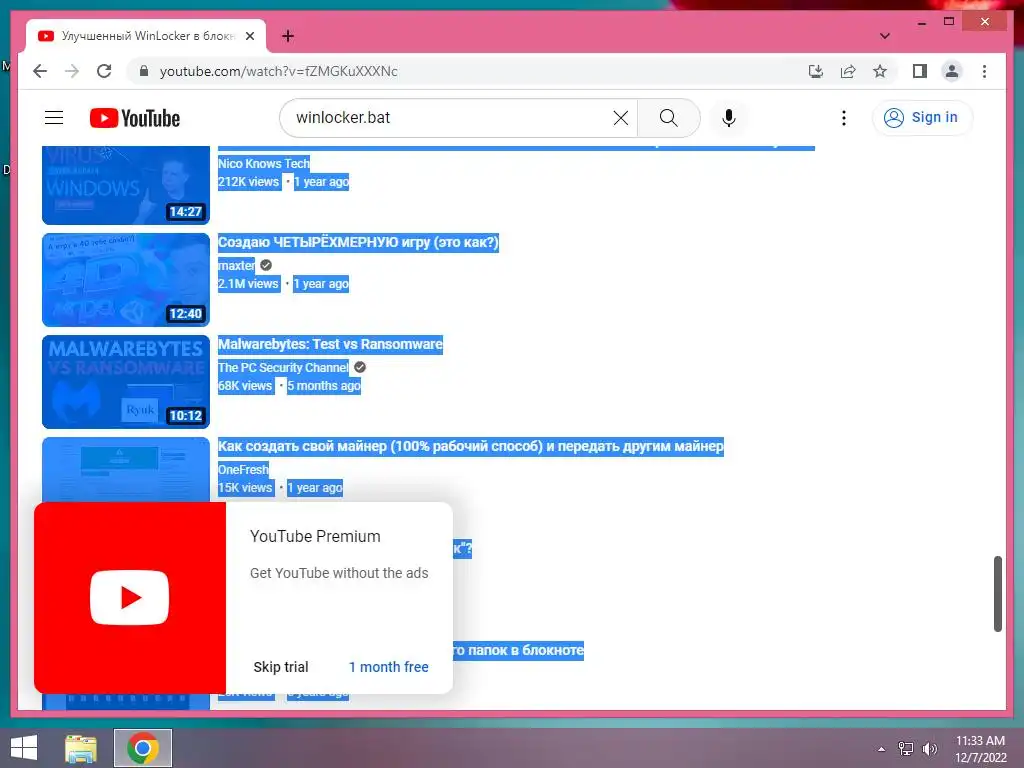Open the Windows Start menu

coord(24,748)
